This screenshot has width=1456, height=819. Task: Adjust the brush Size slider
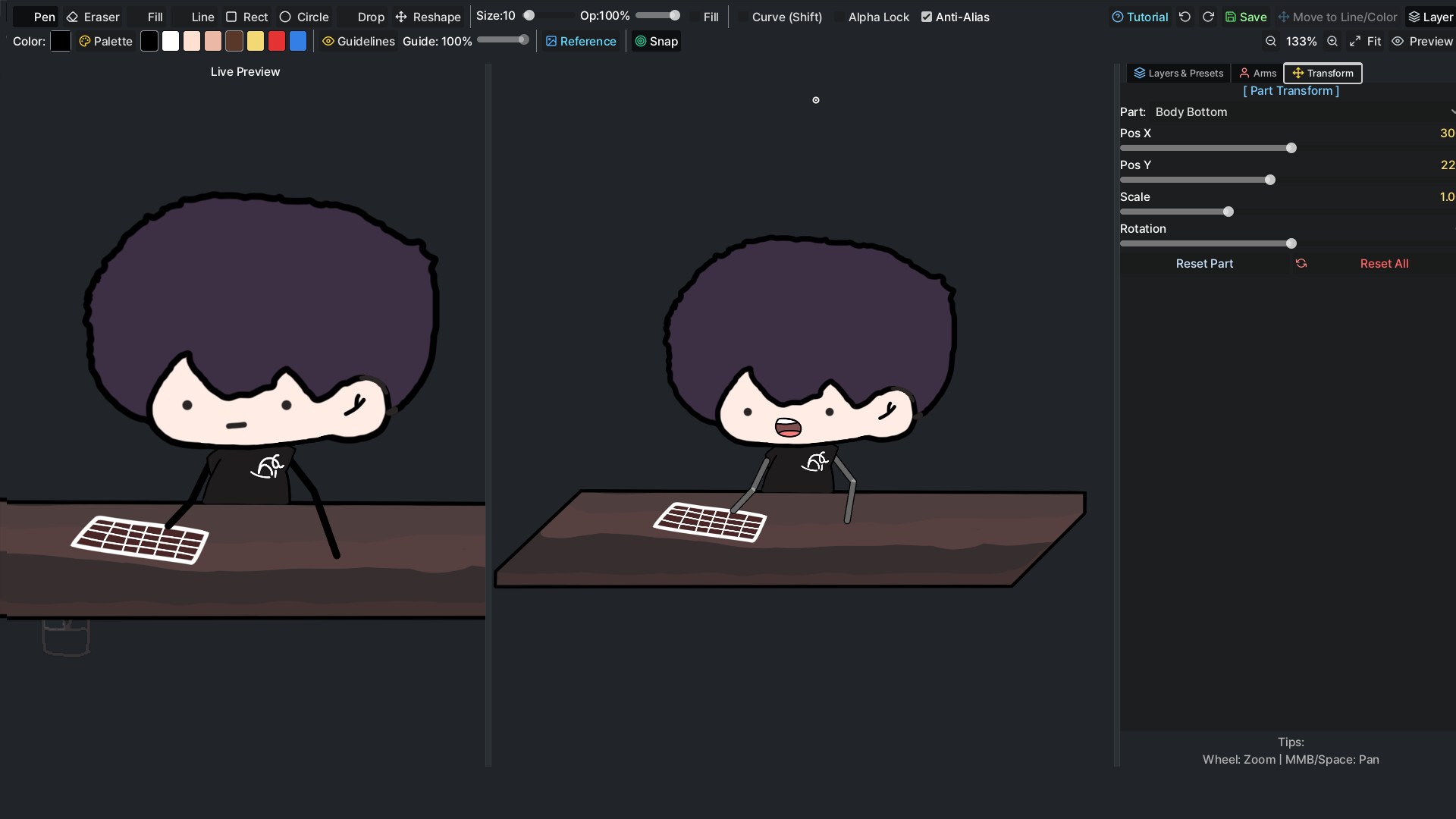[548, 16]
